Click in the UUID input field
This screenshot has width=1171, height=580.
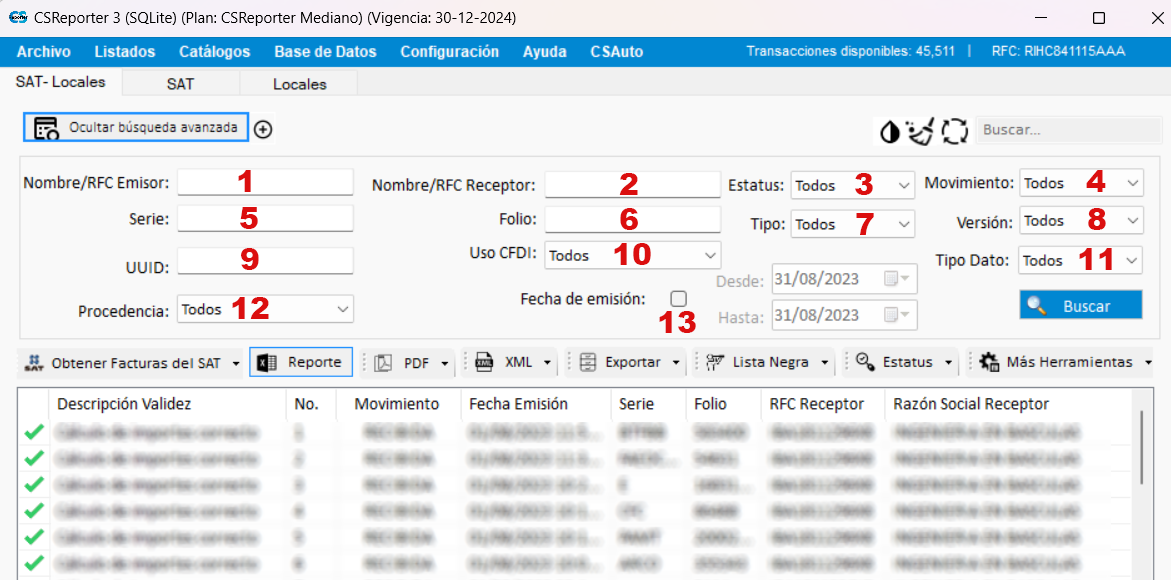pos(265,261)
